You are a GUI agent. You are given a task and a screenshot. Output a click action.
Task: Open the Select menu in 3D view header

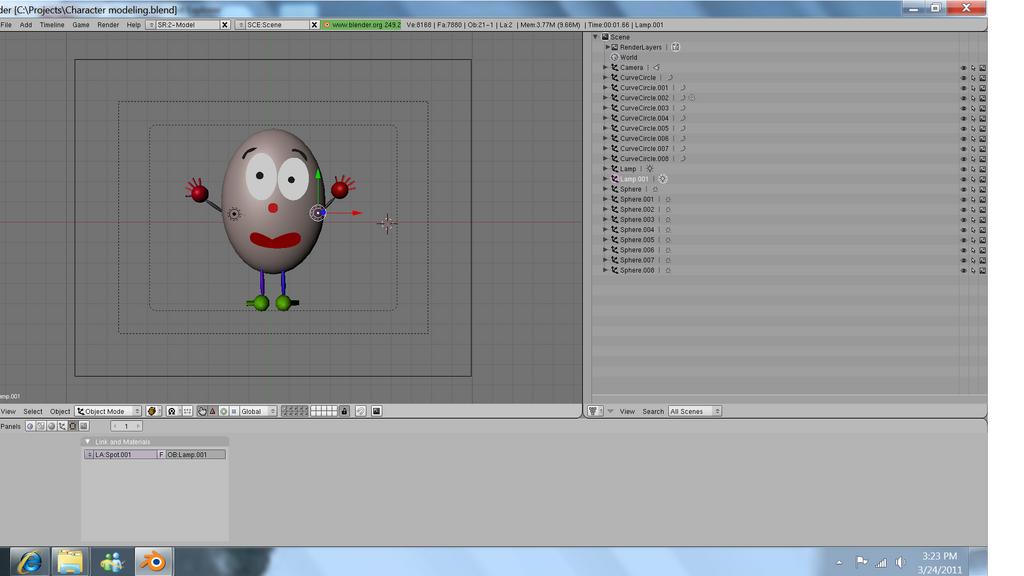click(x=33, y=411)
